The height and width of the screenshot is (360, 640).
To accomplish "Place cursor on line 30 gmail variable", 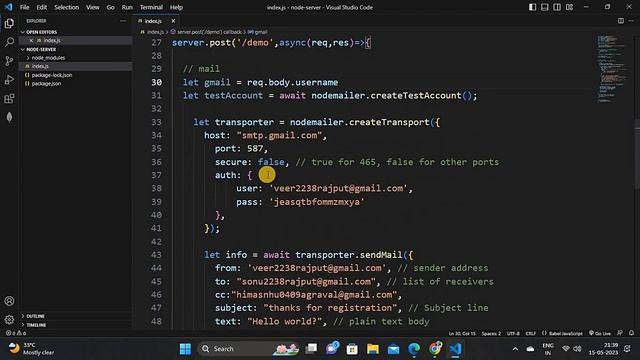I will point(217,82).
